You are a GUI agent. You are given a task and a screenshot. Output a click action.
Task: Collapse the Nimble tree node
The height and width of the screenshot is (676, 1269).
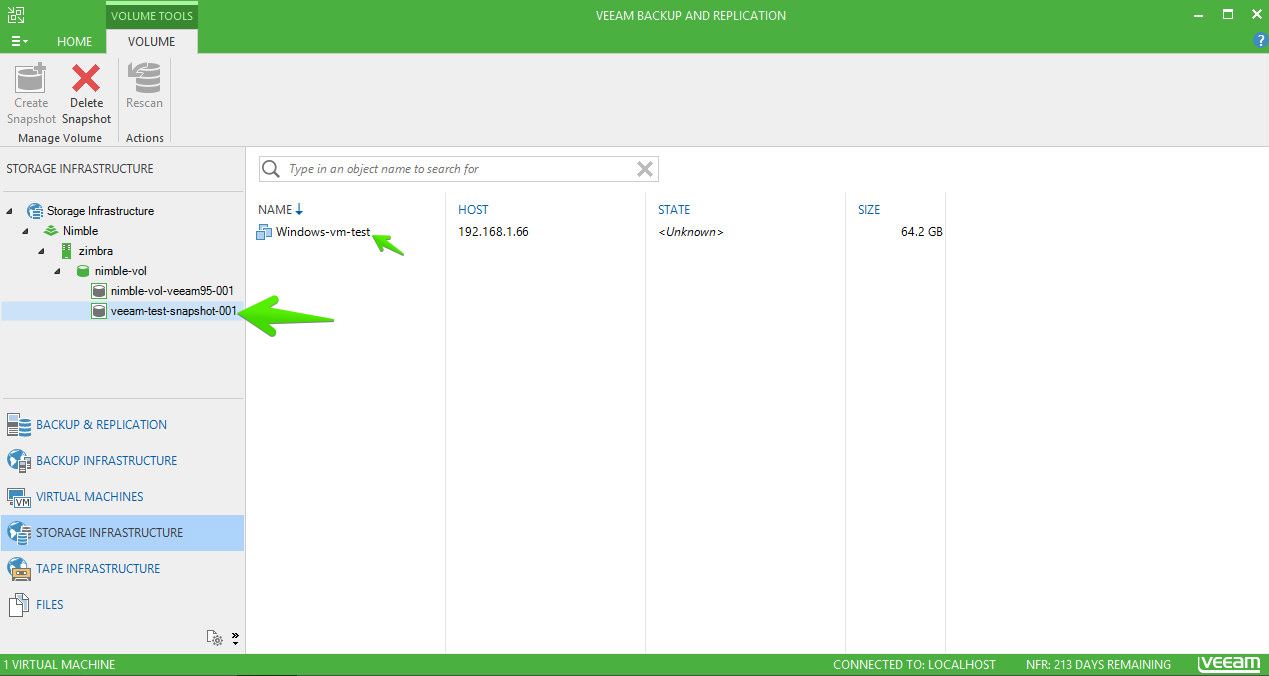(26, 231)
